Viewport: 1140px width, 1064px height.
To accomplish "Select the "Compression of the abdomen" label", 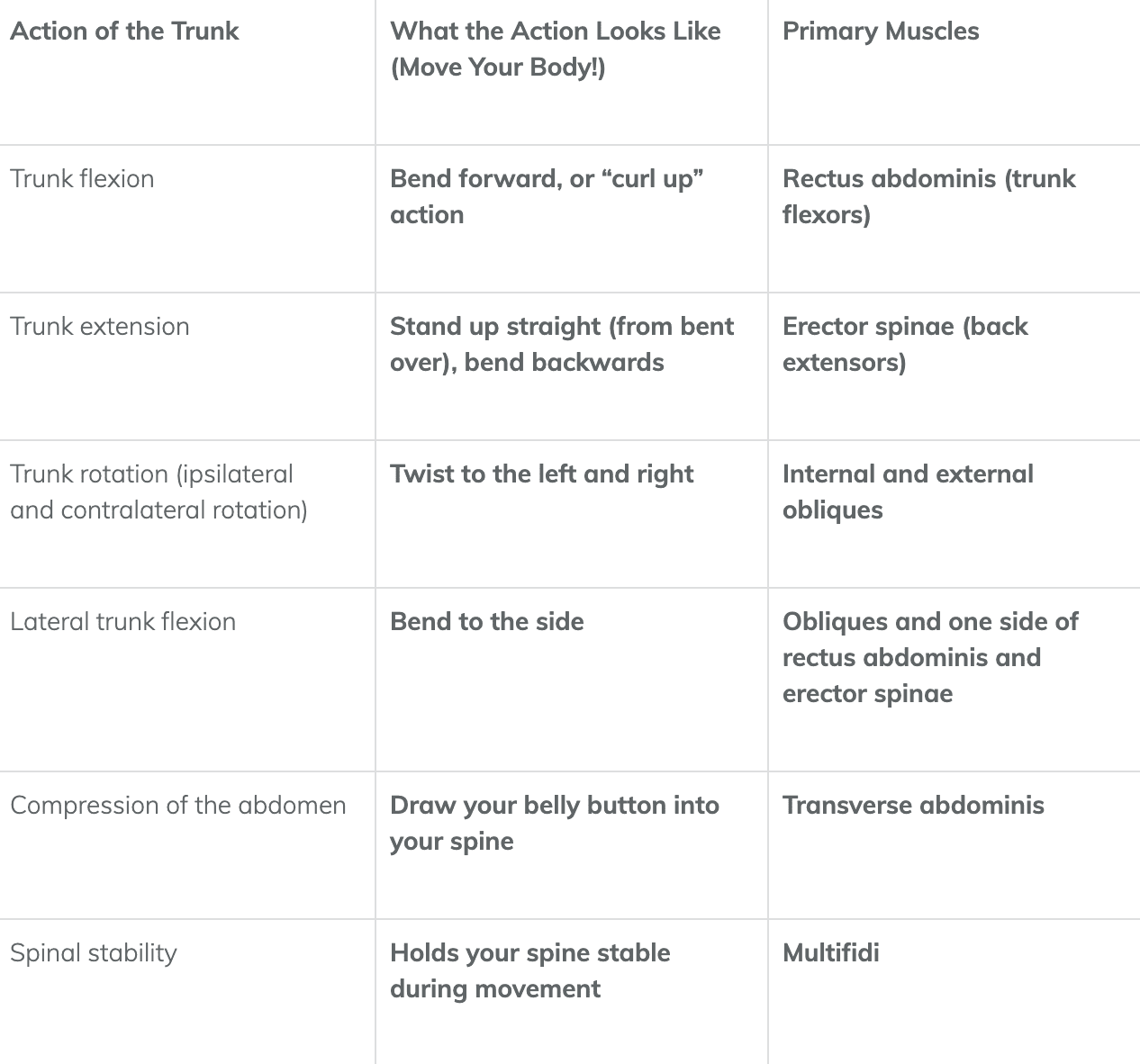I will tap(177, 806).
